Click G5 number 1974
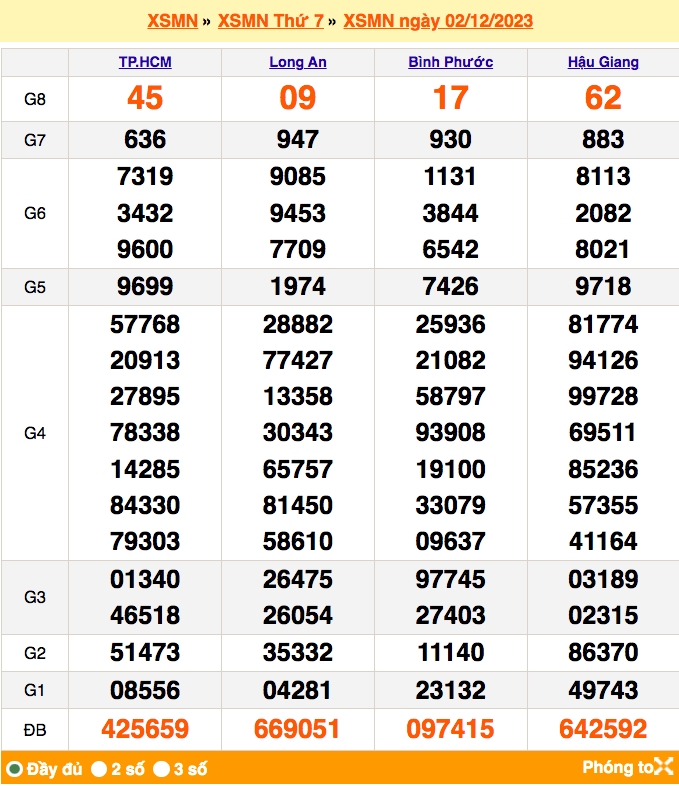This screenshot has width=679, height=786. (x=298, y=287)
